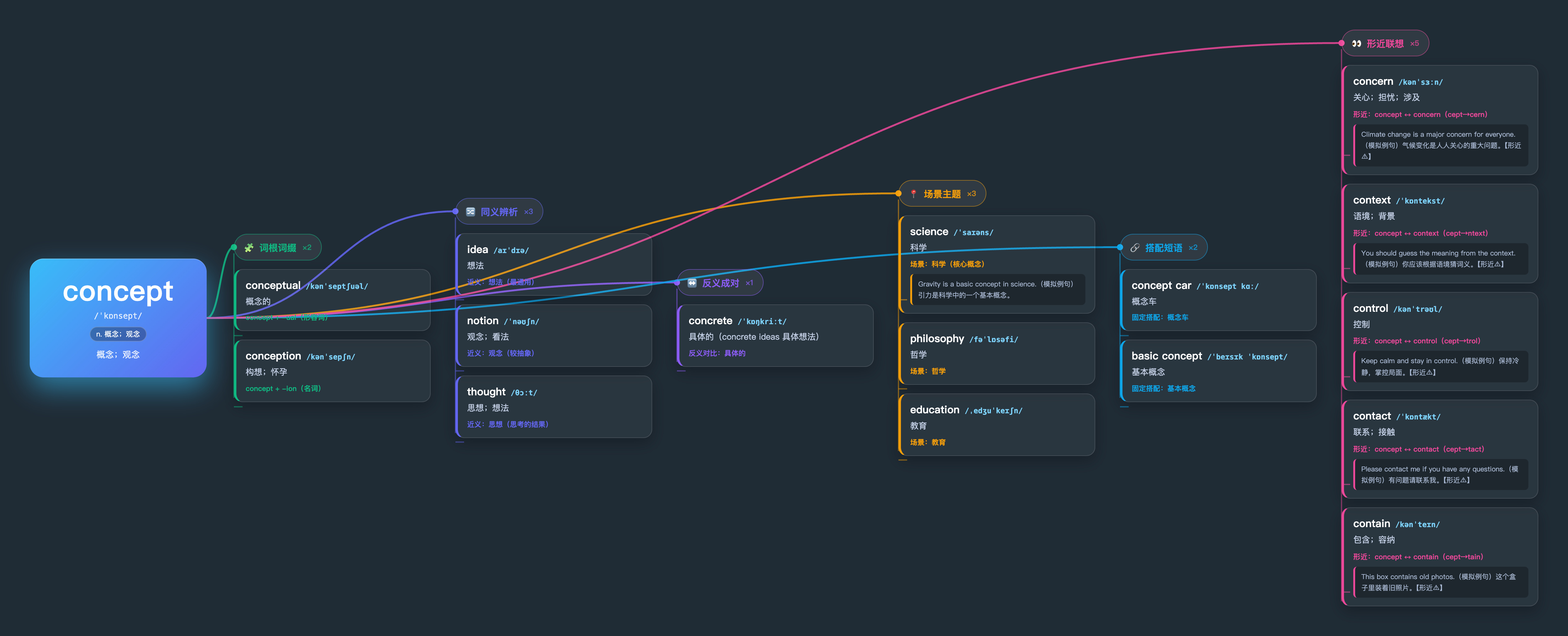Click the n. 概念；观念 badge

click(x=118, y=334)
